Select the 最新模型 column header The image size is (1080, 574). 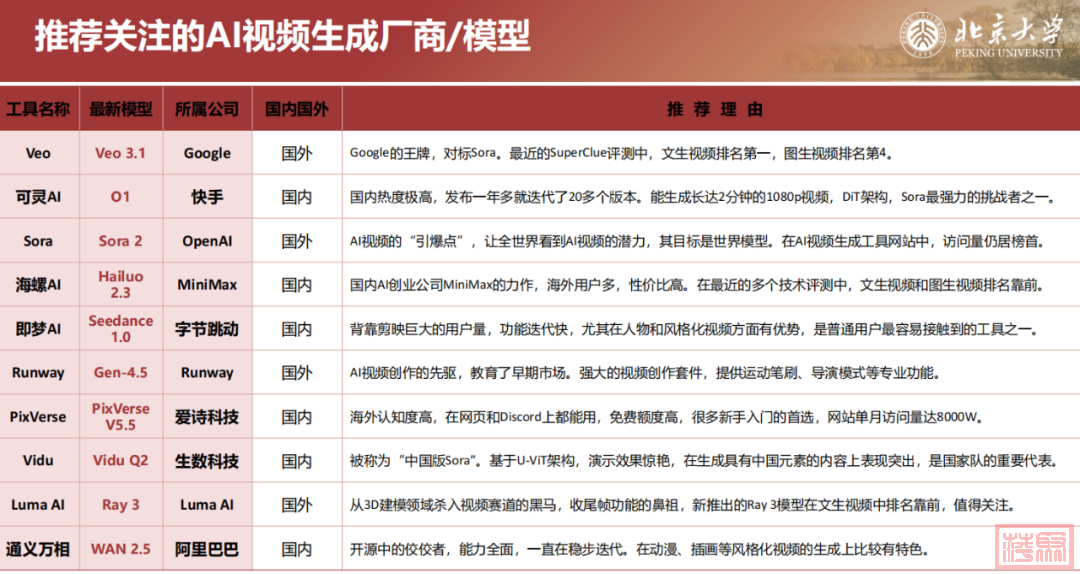click(121, 109)
